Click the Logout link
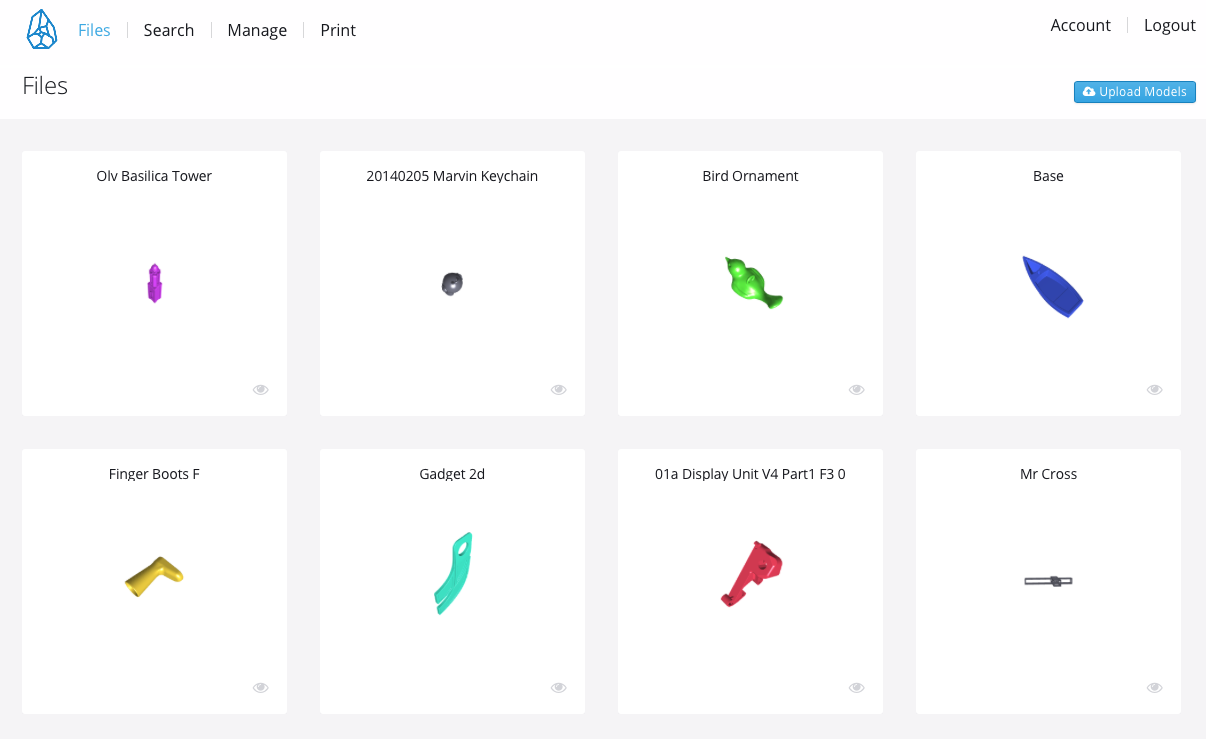1206x739 pixels. coord(1169,25)
